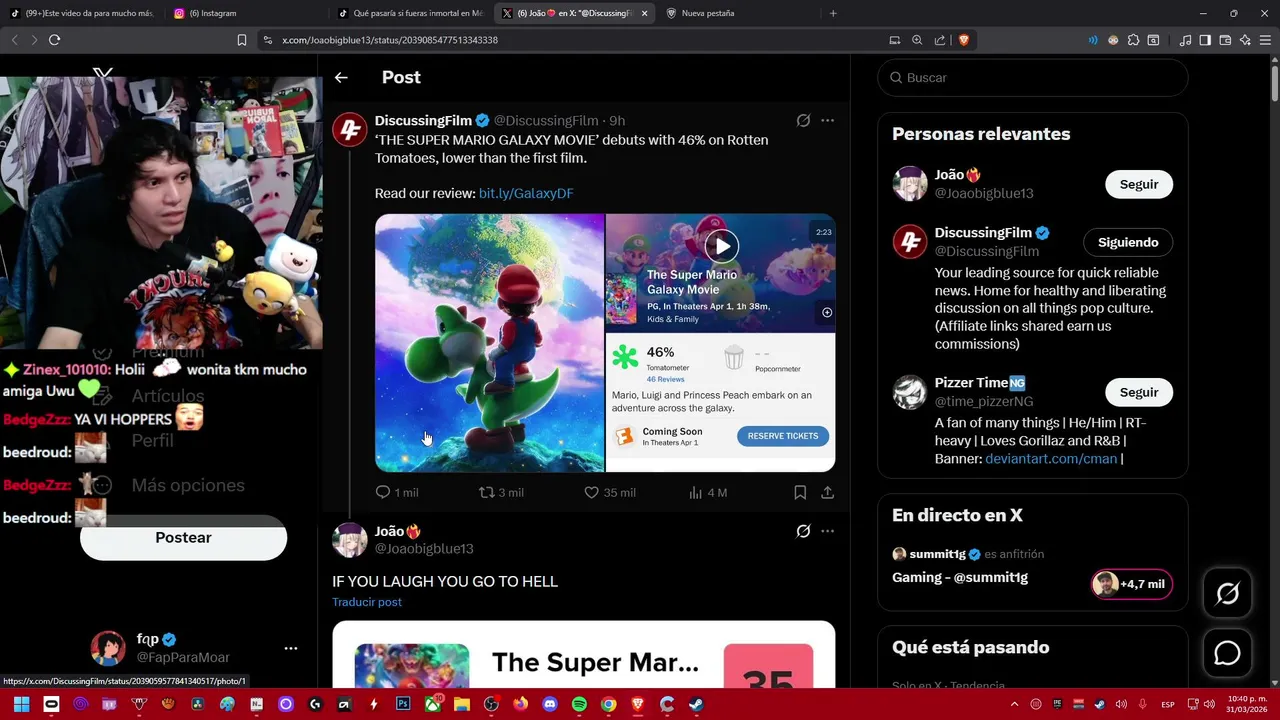Click Siguiendo button for DiscussingFilm
The height and width of the screenshot is (720, 1280).
point(1128,242)
